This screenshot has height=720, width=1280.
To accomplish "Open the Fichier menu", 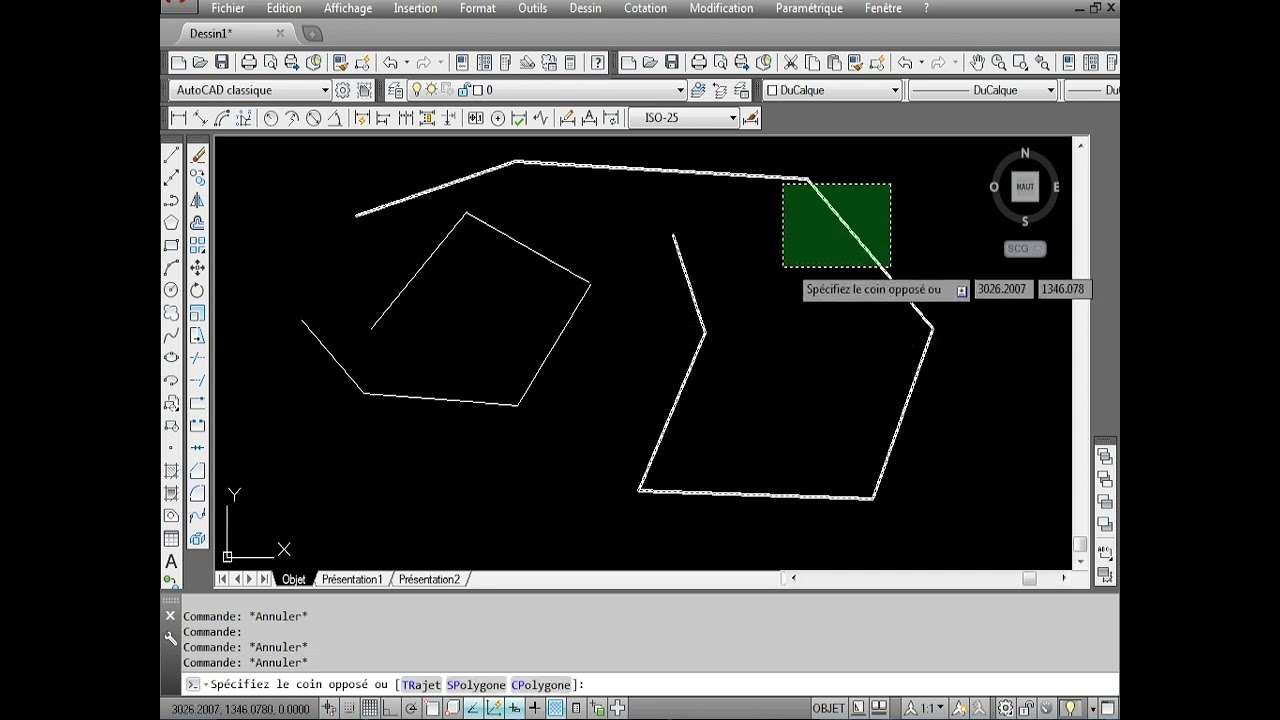I will pos(228,8).
